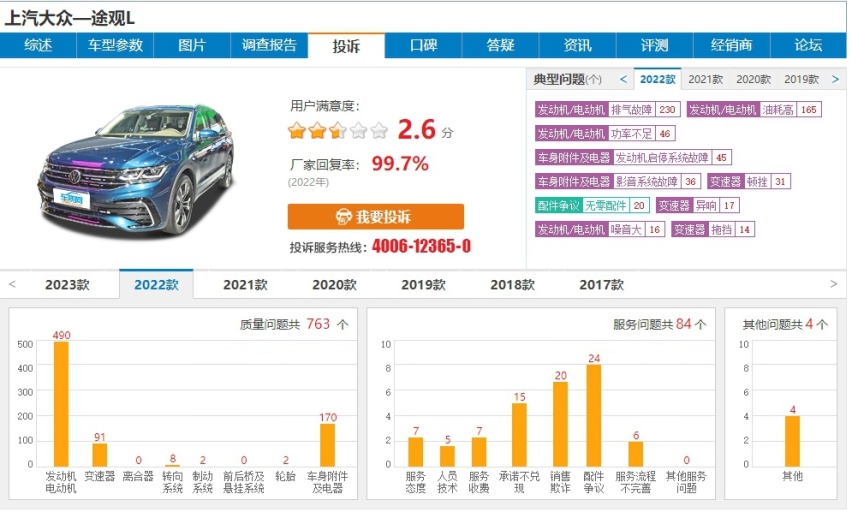
Task: Click the 变速器 bar valued 91
Action: pyautogui.click(x=99, y=455)
